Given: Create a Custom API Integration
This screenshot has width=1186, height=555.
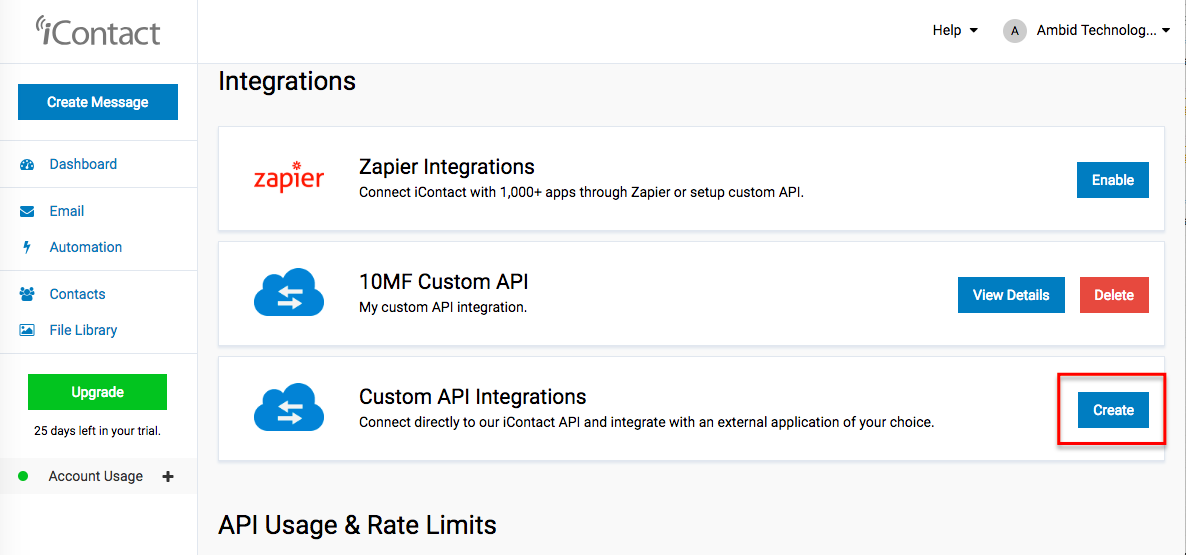Looking at the screenshot, I should point(1113,410).
